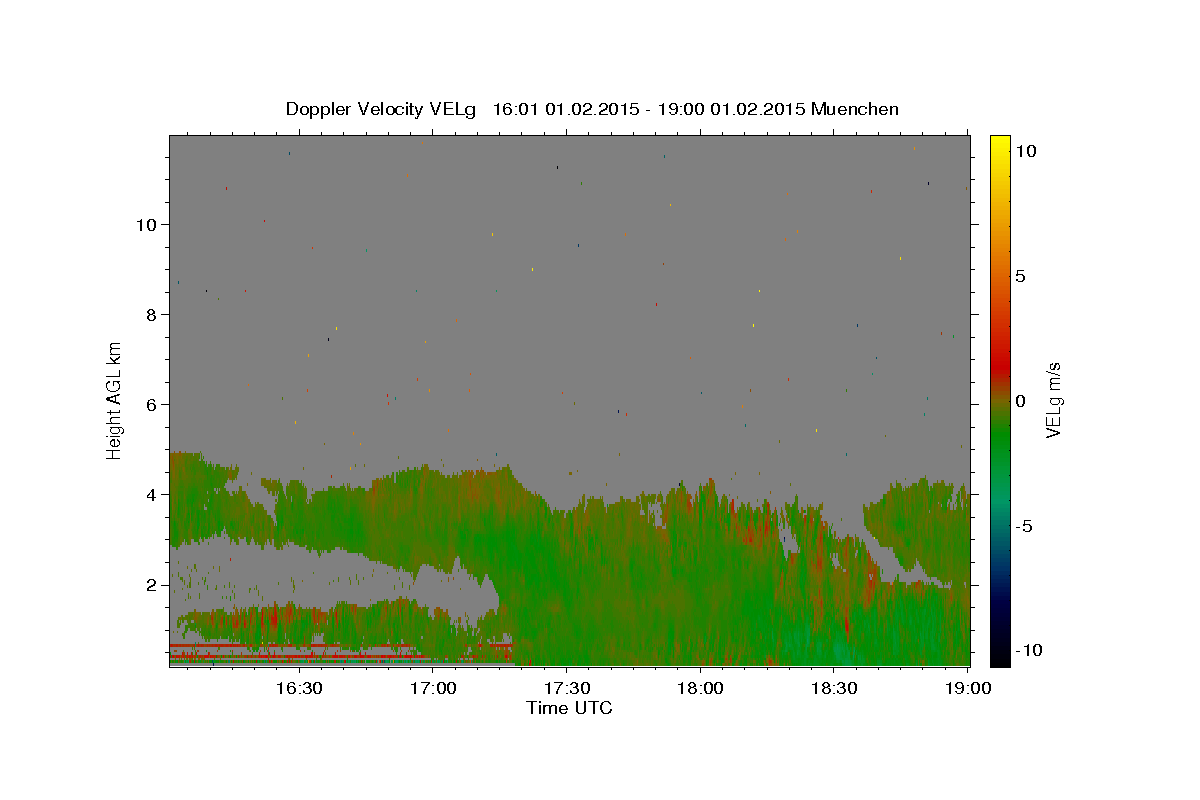Image resolution: width=1200 pixels, height=800 pixels.
Task: Select the 'Muenchen' location in the title
Action: tap(855, 109)
